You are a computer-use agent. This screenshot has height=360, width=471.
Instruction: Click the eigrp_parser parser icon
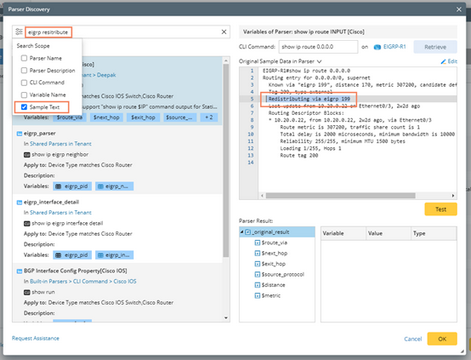pyautogui.click(x=19, y=134)
